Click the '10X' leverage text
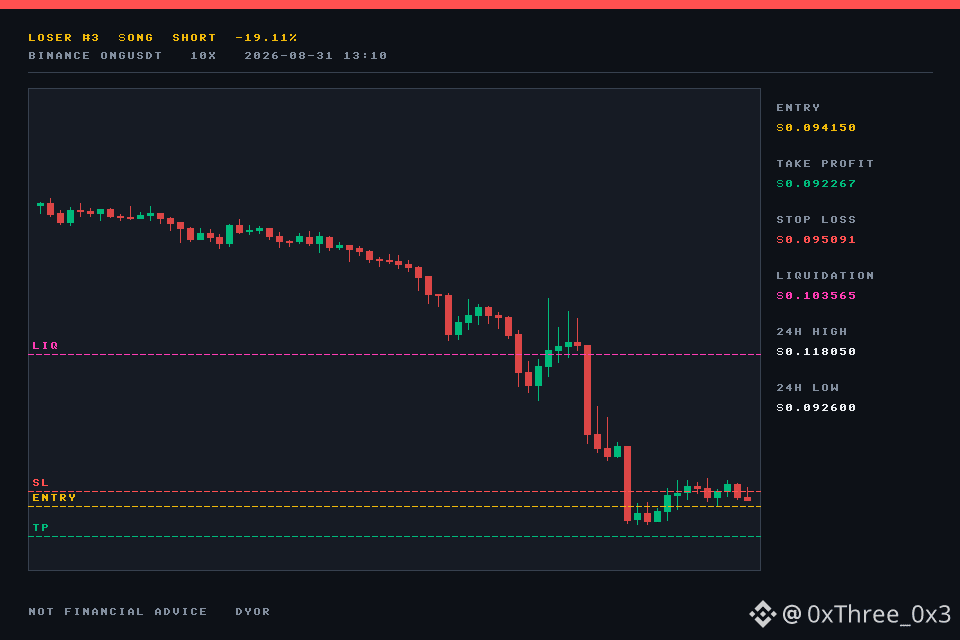Image resolution: width=960 pixels, height=640 pixels. click(x=203, y=56)
